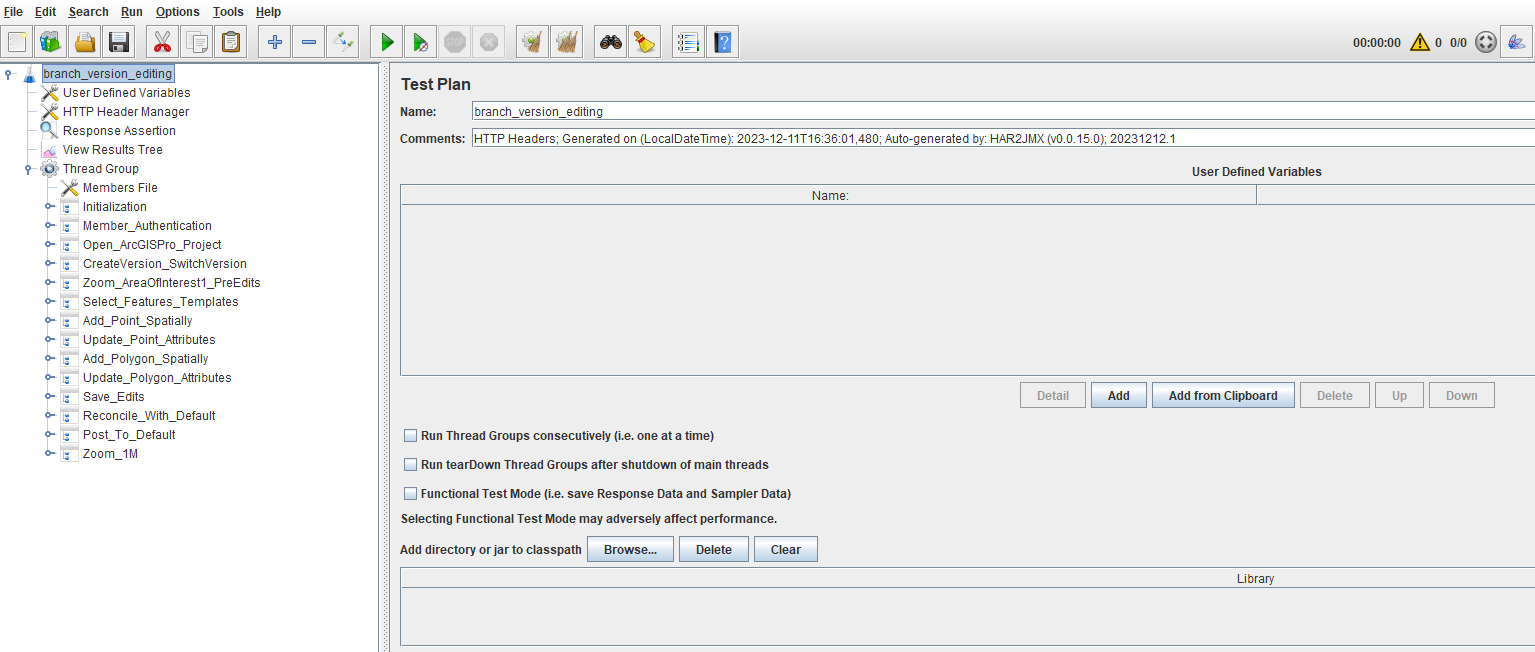Viewport: 1535px width, 652px height.
Task: Click the Detail button
Action: (1053, 396)
